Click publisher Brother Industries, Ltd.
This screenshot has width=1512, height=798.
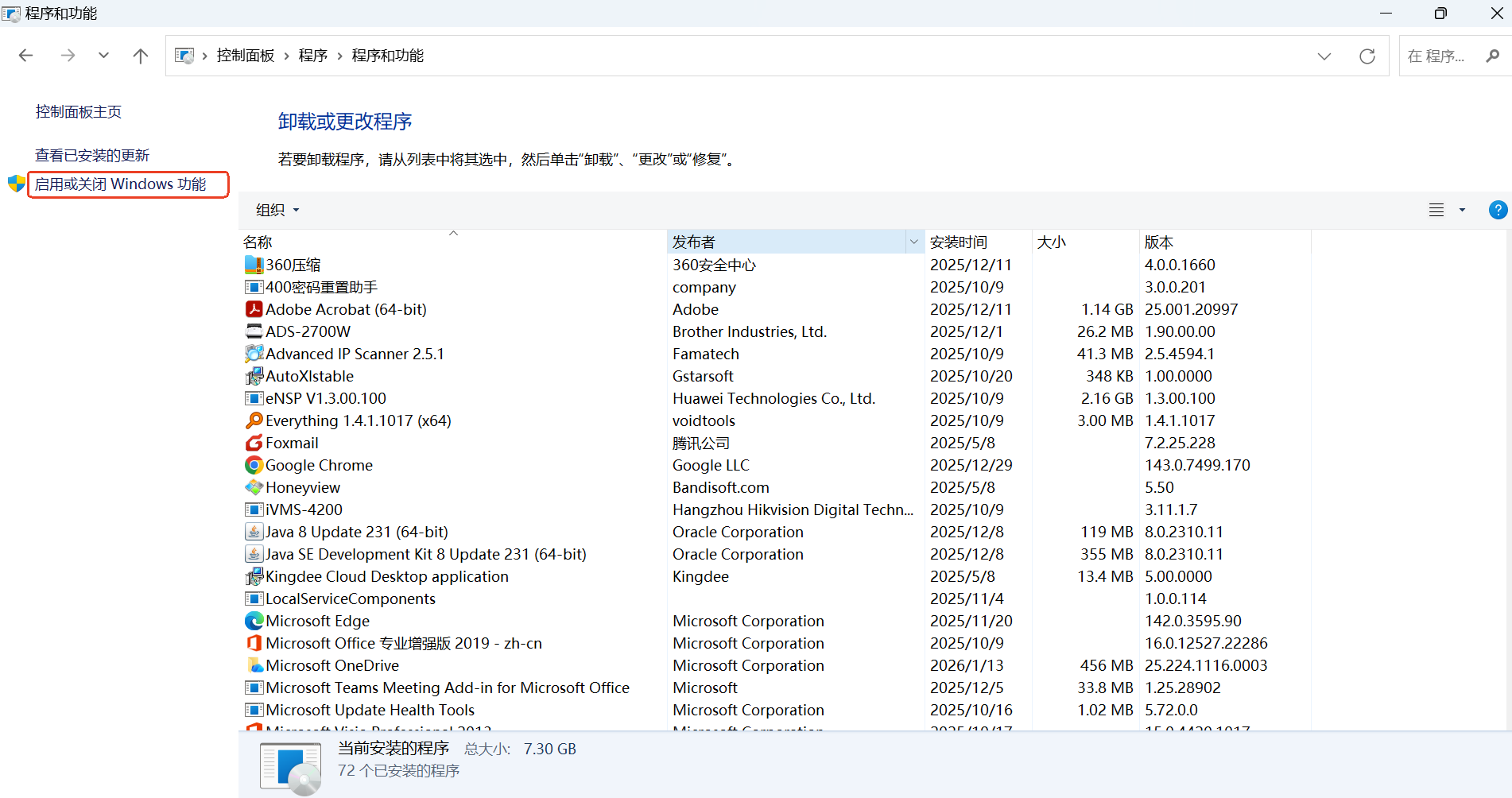[x=750, y=331]
